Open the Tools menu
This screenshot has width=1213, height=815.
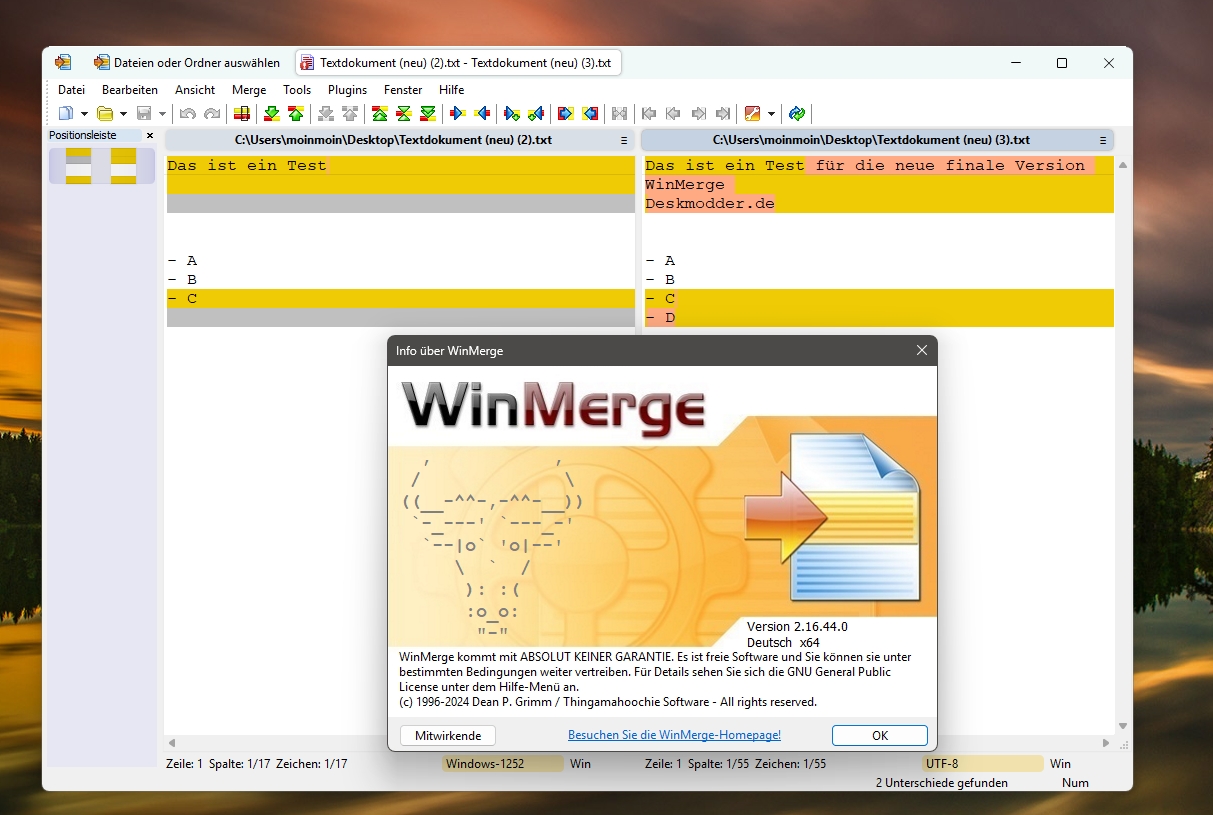(x=297, y=90)
